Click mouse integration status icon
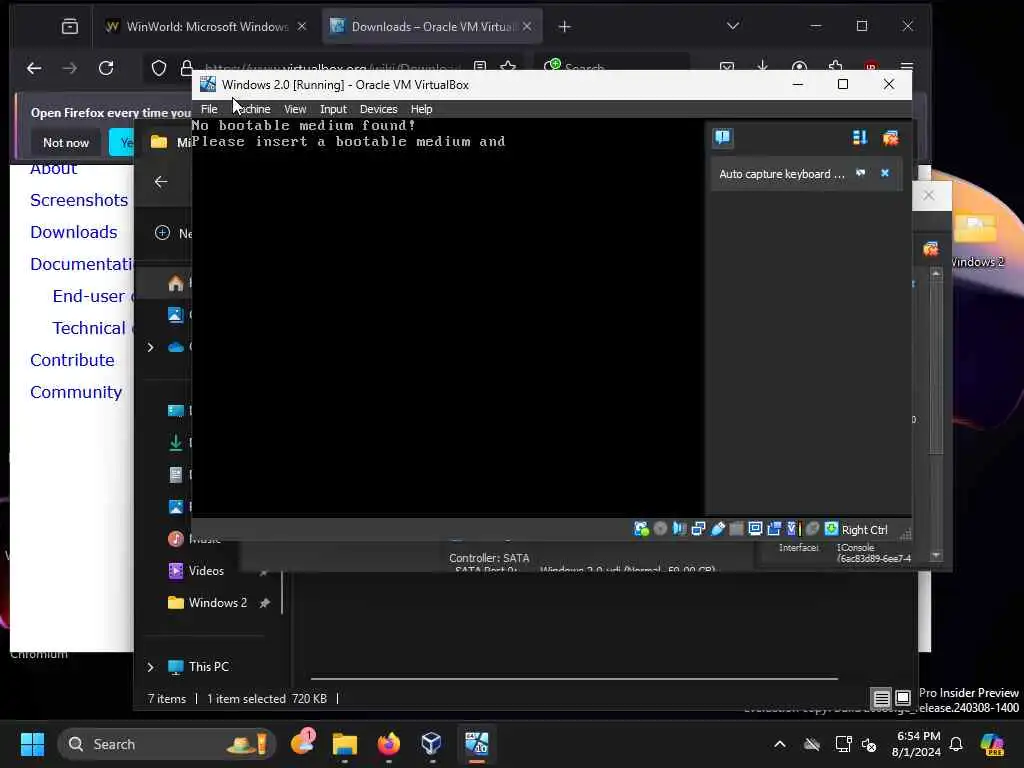1024x768 pixels. 812,529
